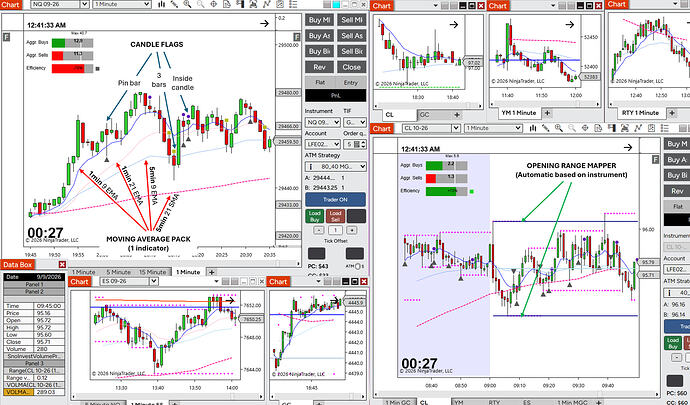Switch to the 15 Minute tab
The width and height of the screenshot is (690, 405).
(x=153, y=272)
